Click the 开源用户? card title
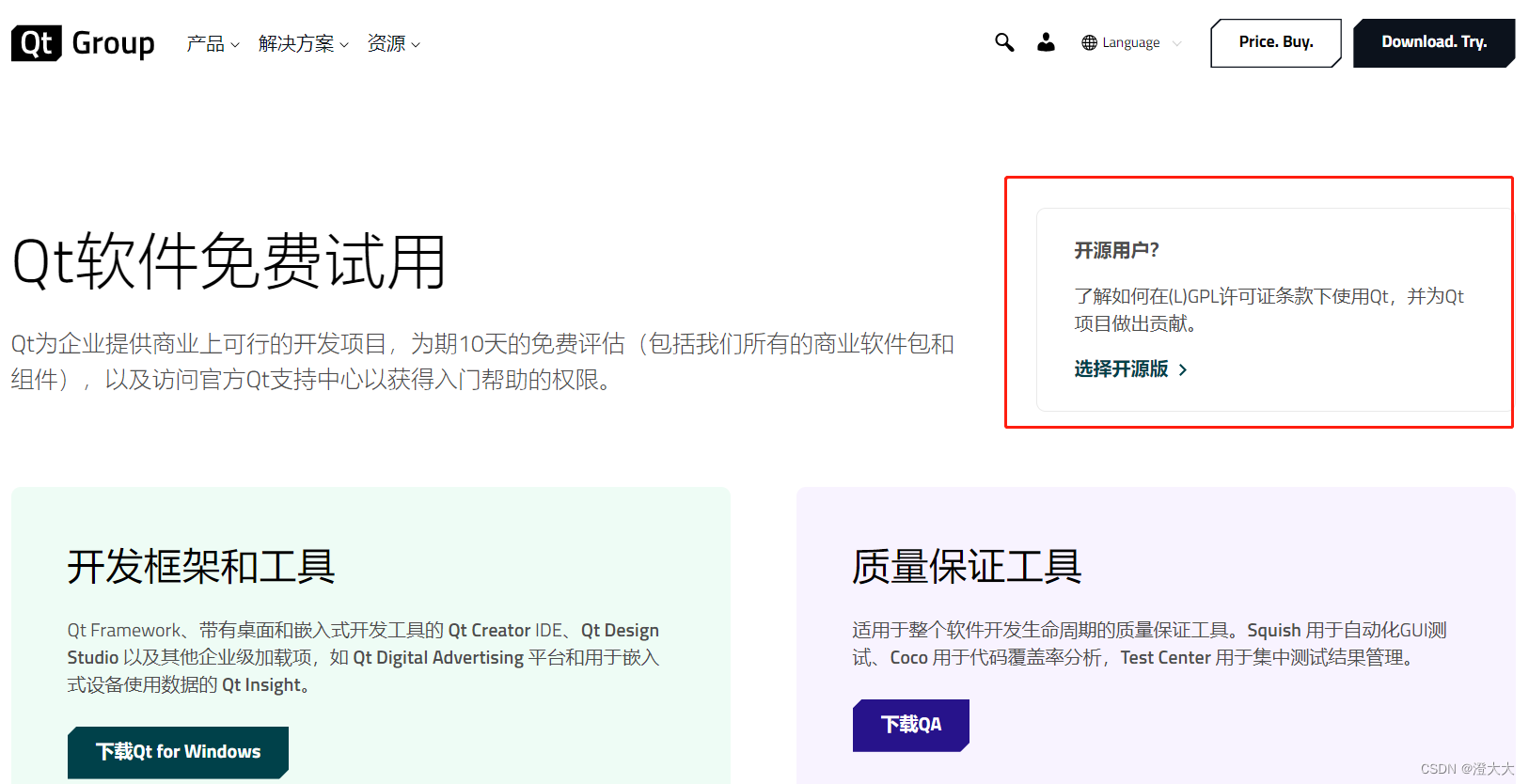This screenshot has width=1529, height=784. point(1116,250)
